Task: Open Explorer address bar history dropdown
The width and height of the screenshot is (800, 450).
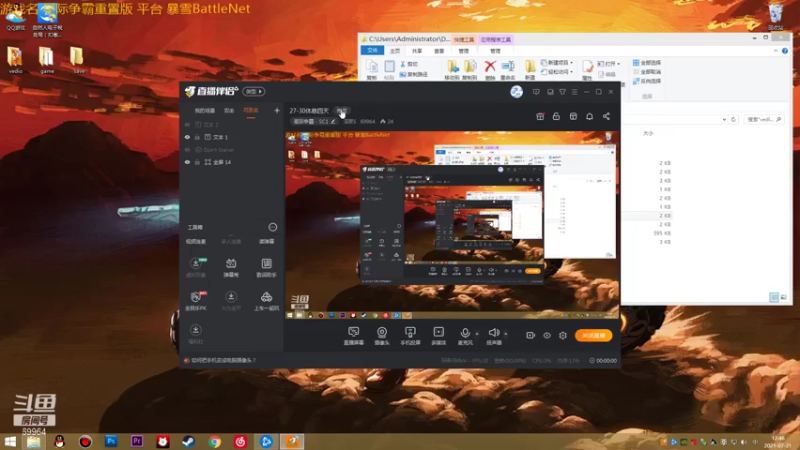Action: point(724,119)
